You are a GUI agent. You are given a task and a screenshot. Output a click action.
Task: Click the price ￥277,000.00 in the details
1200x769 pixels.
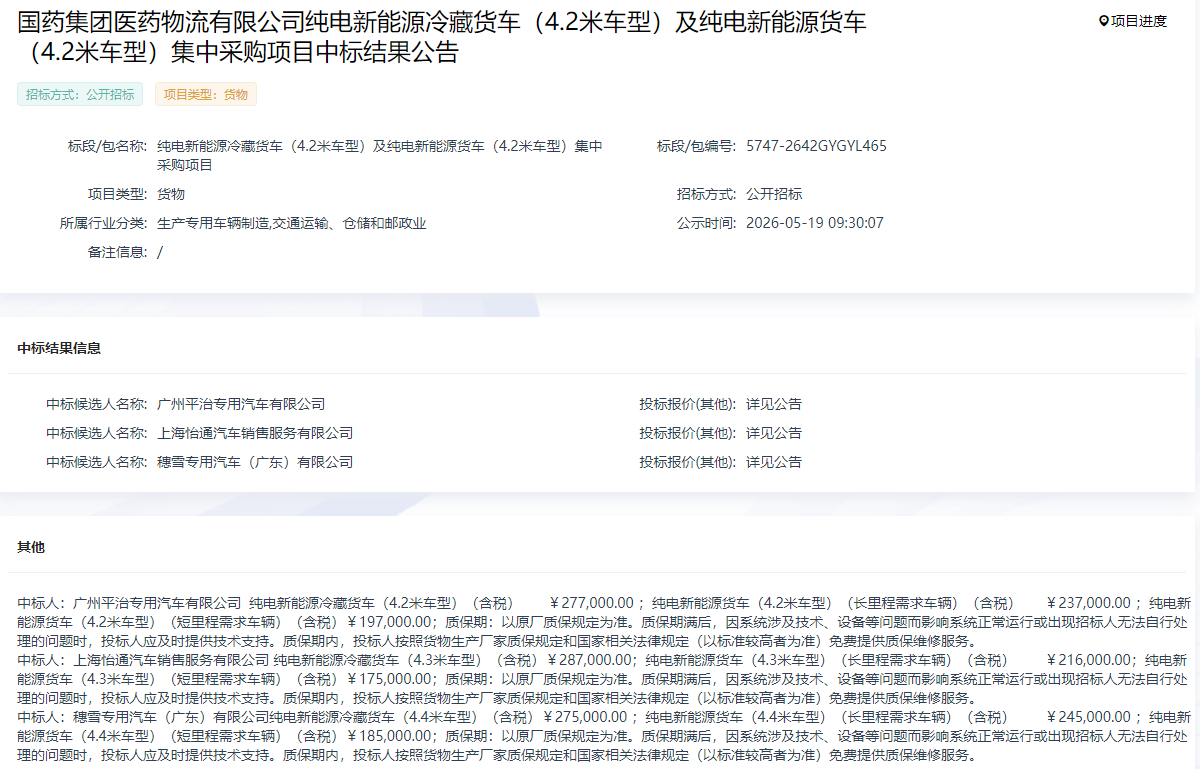point(592,603)
